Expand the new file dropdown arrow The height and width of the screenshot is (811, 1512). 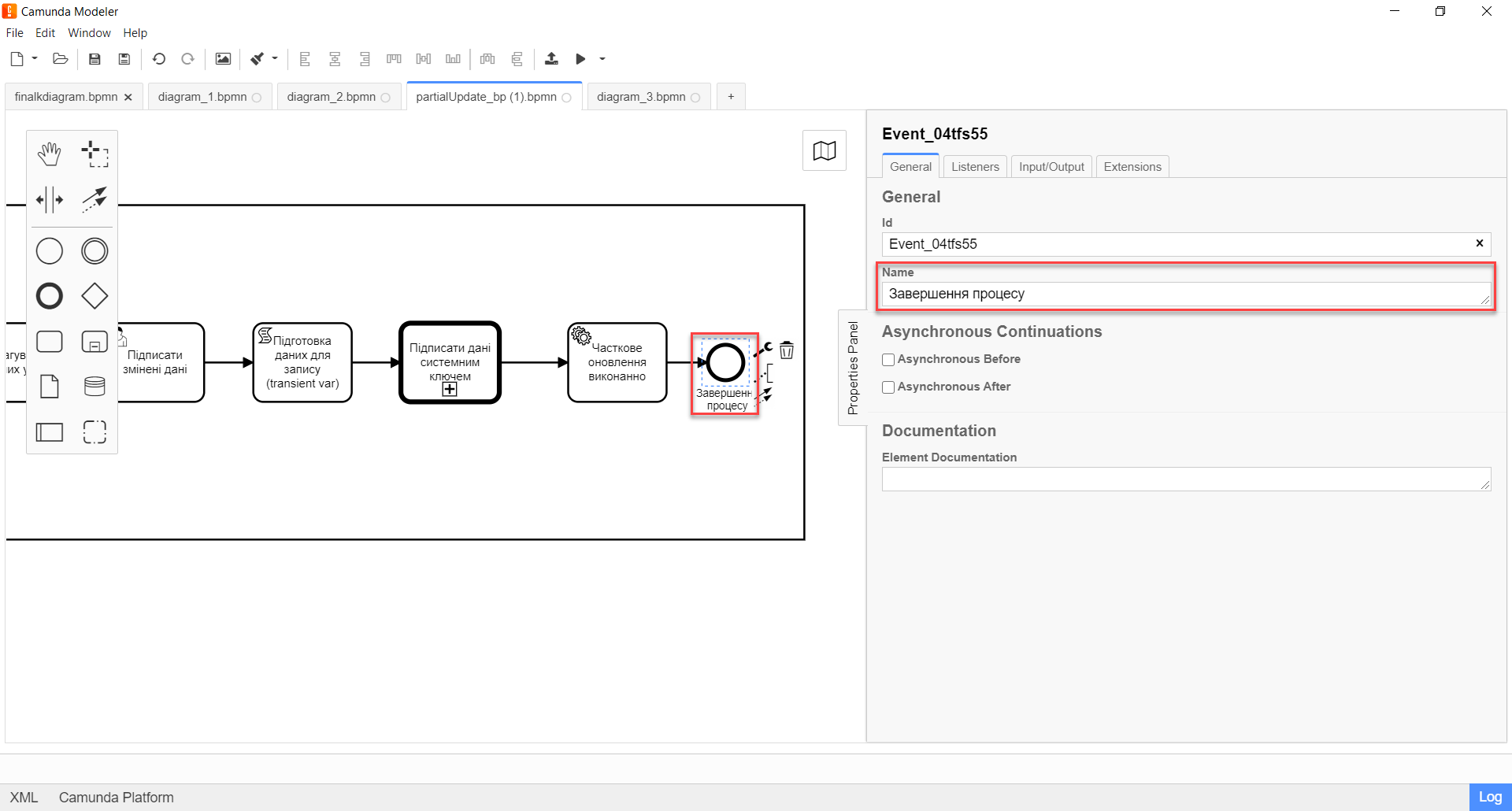[x=35, y=58]
